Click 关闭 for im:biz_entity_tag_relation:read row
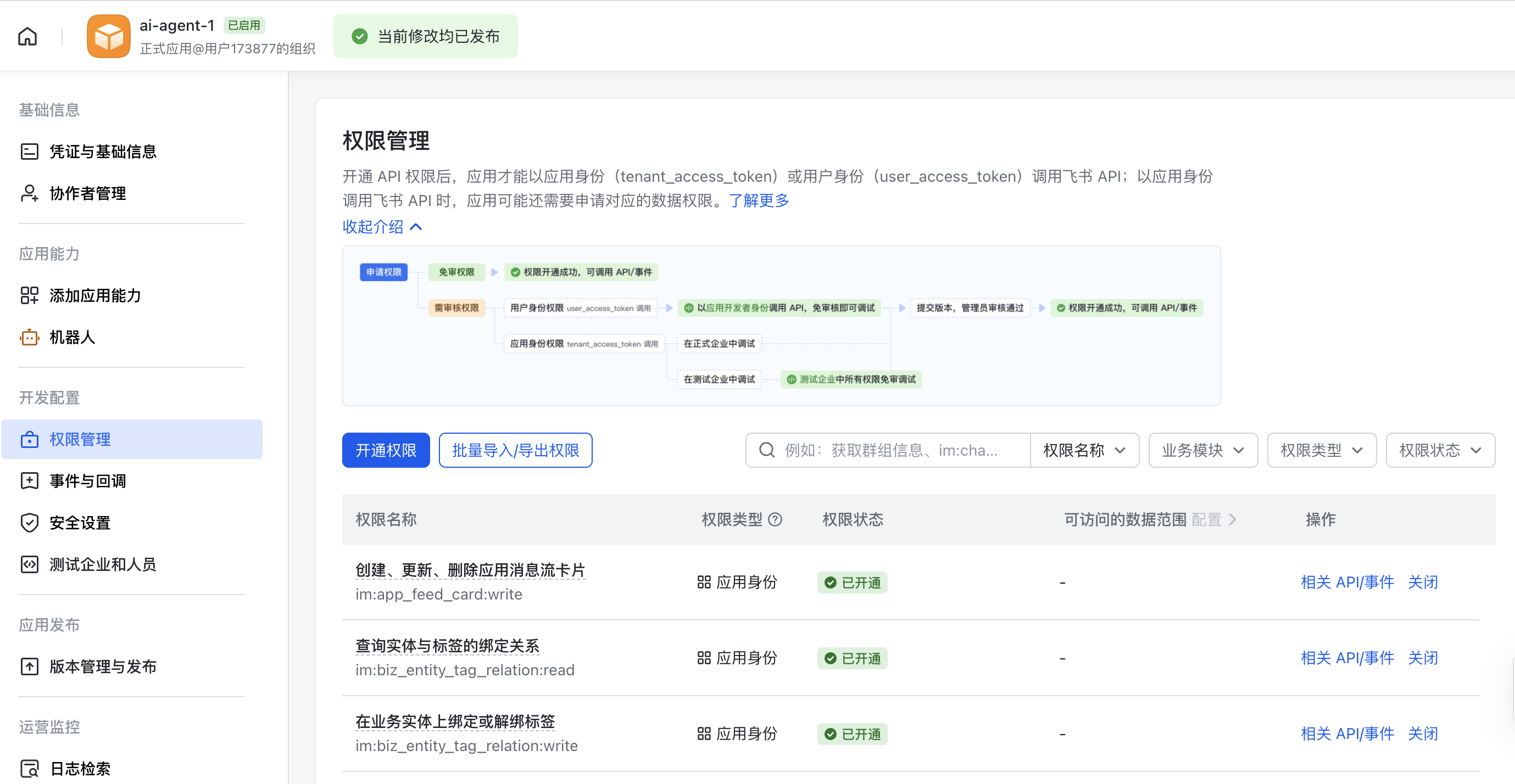This screenshot has height=784, width=1515. [1423, 658]
